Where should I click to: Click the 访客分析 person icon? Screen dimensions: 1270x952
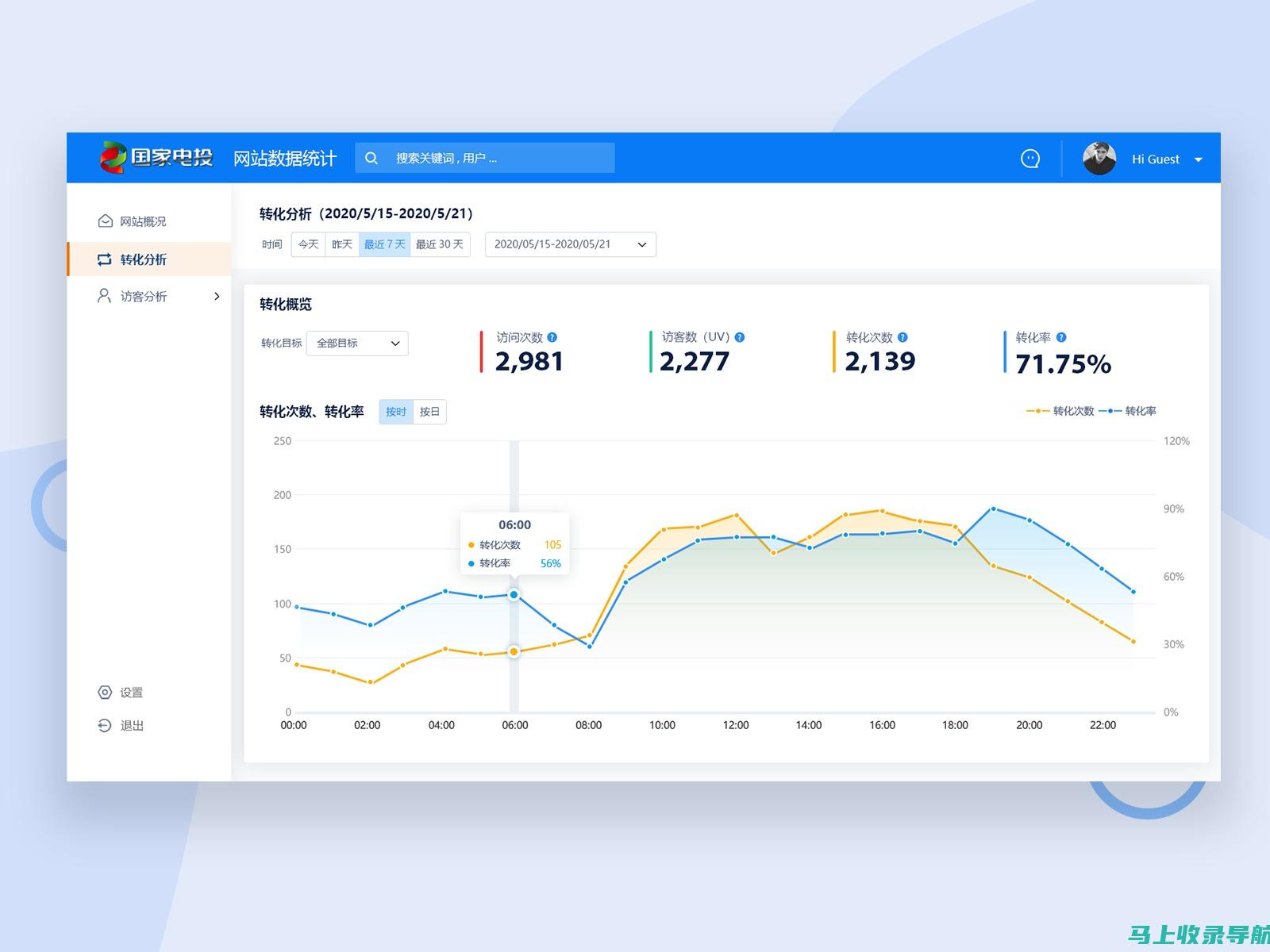click(104, 296)
